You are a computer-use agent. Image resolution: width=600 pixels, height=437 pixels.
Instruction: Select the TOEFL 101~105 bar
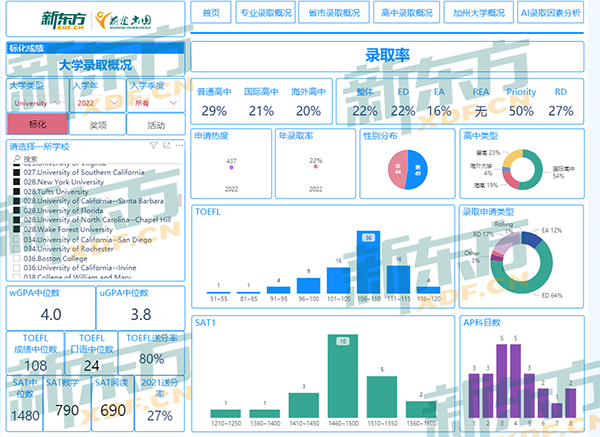pyautogui.click(x=338, y=280)
